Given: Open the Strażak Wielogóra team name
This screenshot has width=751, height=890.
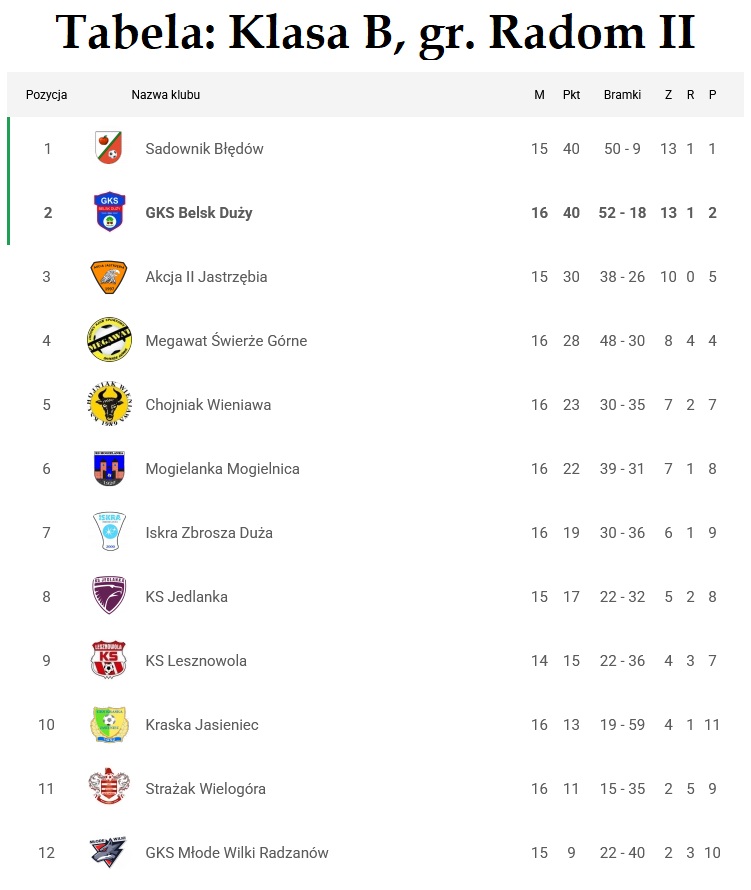Looking at the screenshot, I should [205, 789].
